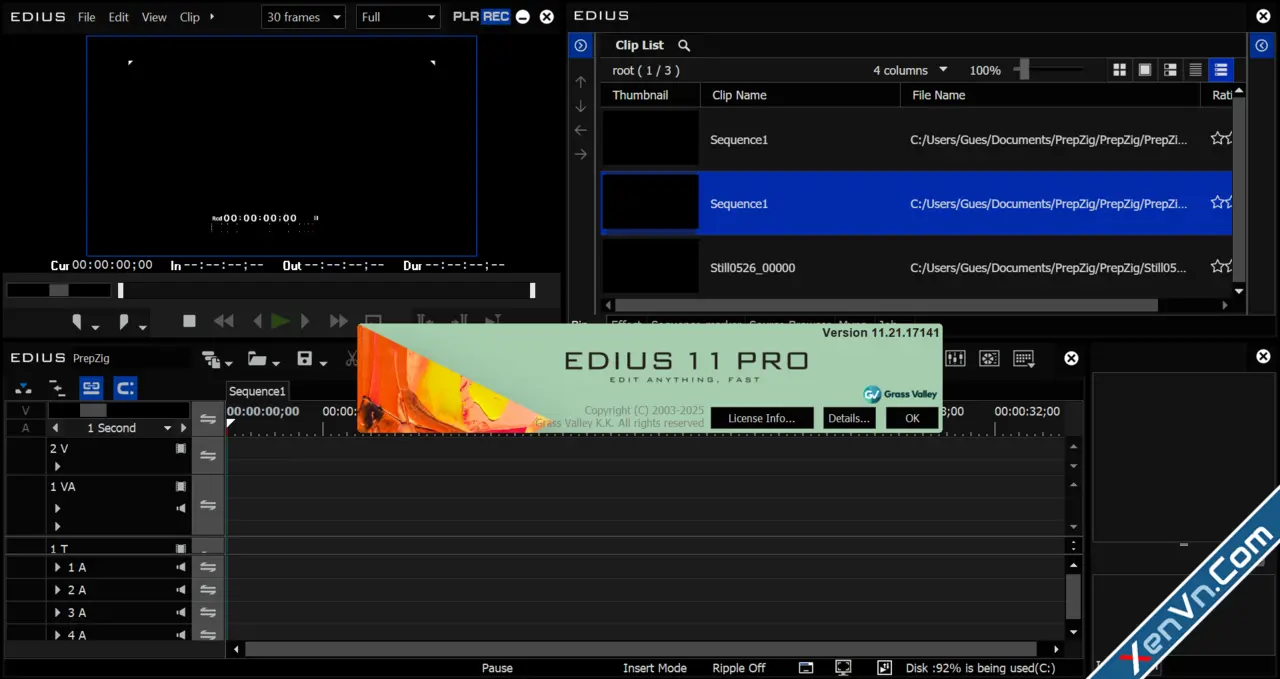Click the up arrow in the bin sidebar
The image size is (1280, 679).
(580, 82)
